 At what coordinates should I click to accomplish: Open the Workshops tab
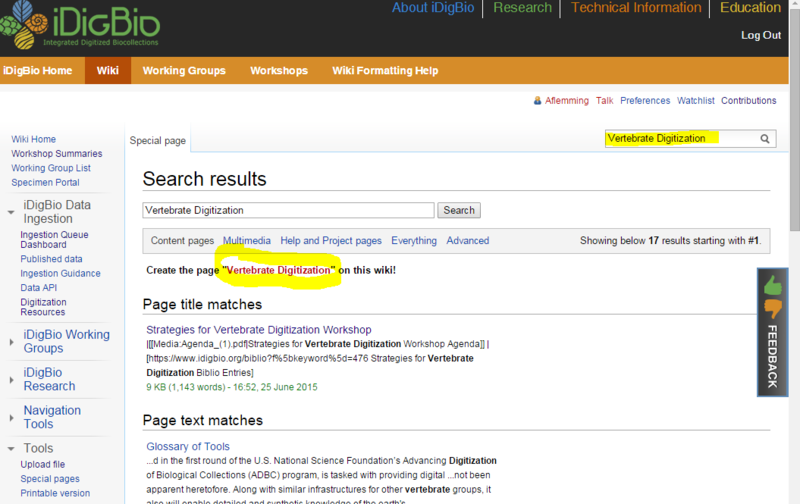point(279,70)
